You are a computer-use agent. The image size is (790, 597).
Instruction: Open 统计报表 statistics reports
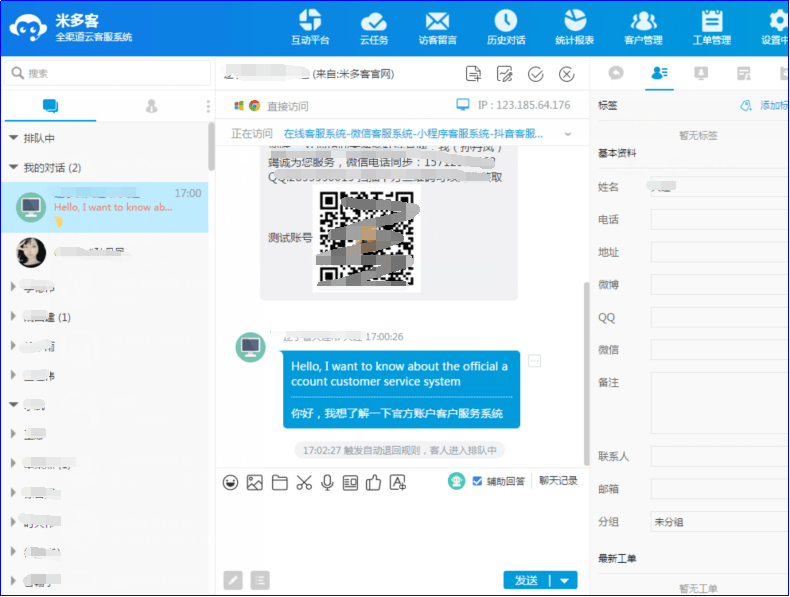(574, 27)
